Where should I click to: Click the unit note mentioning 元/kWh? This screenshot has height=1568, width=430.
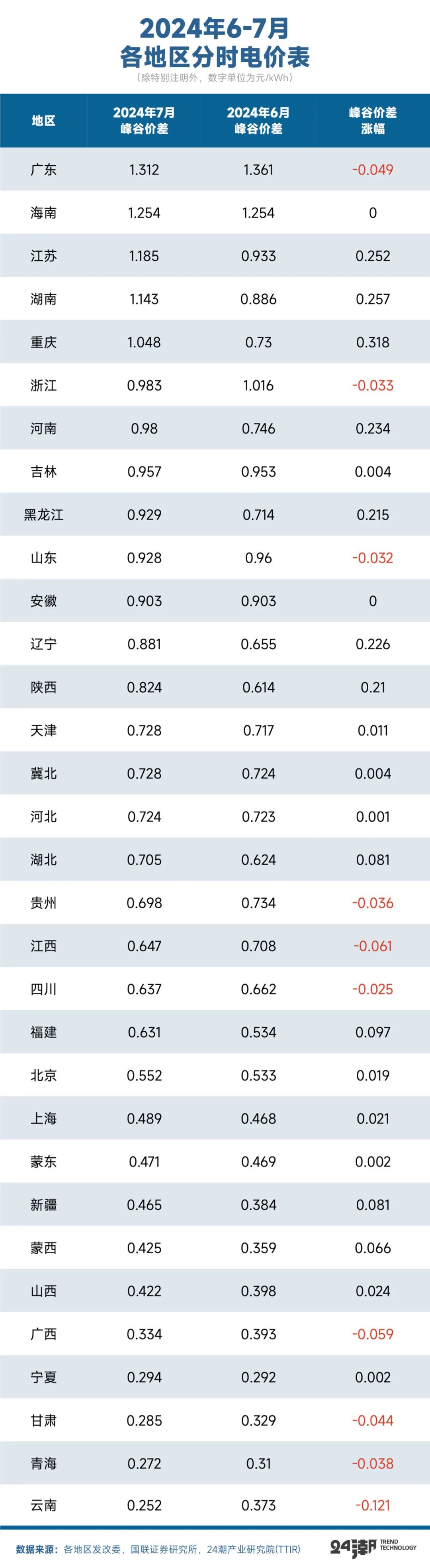pyautogui.click(x=215, y=78)
